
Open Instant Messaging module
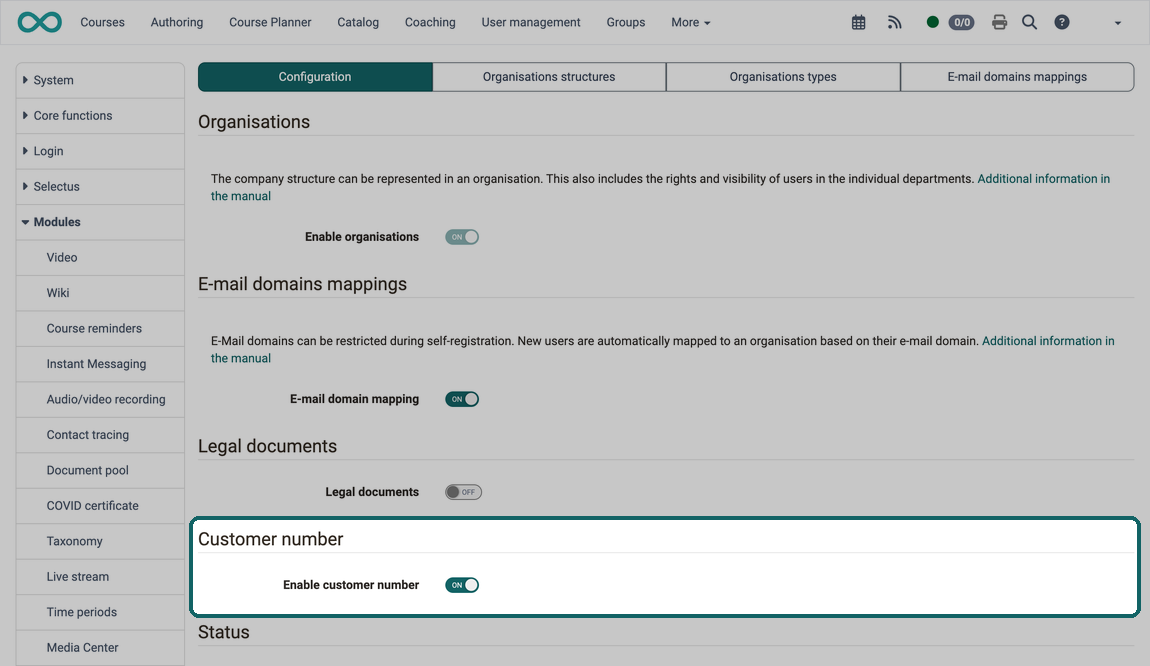point(100,364)
